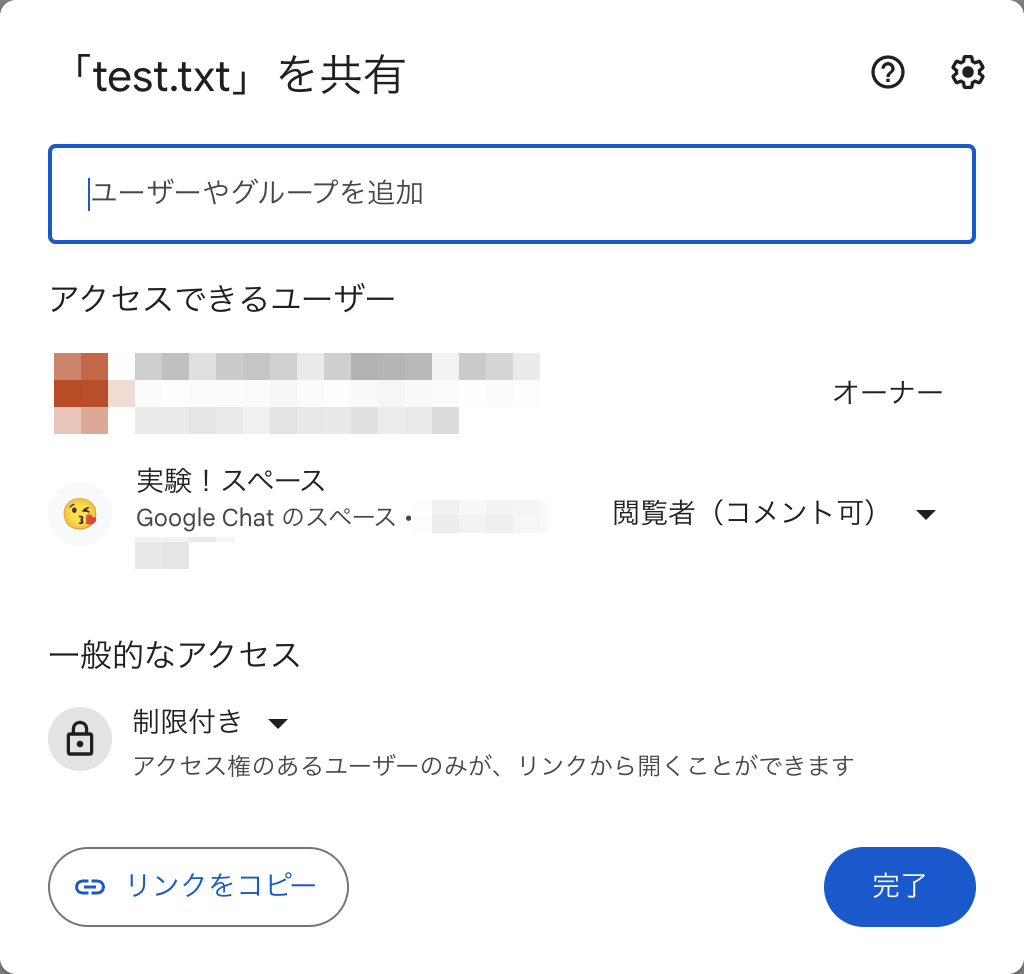Click the lock icon next to 制限付き
This screenshot has width=1024, height=974.
80,739
